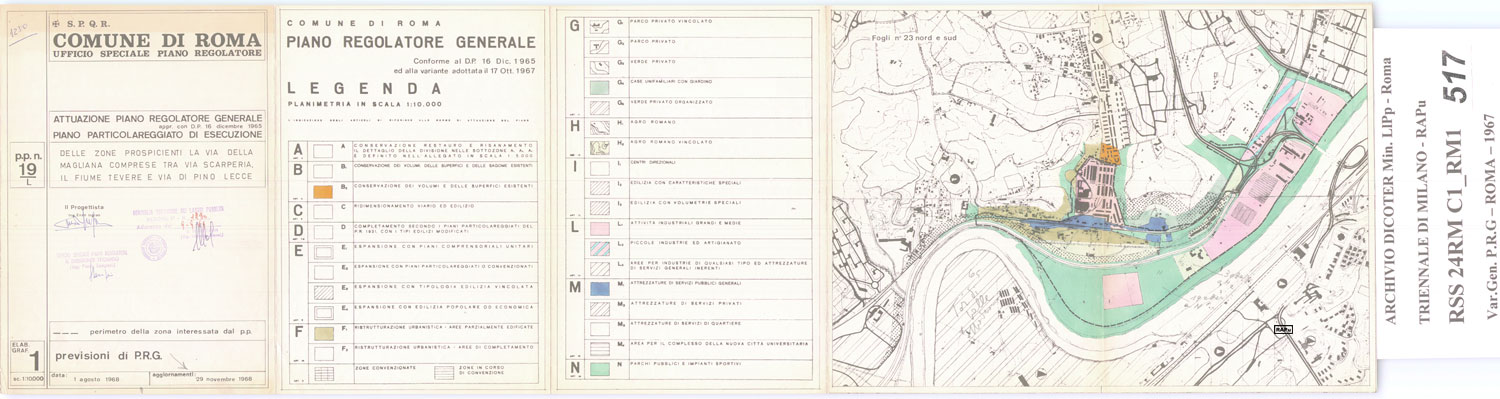1500x399 pixels.
Task: Click the orange B2 conservazione legend swatch
Action: [322, 190]
